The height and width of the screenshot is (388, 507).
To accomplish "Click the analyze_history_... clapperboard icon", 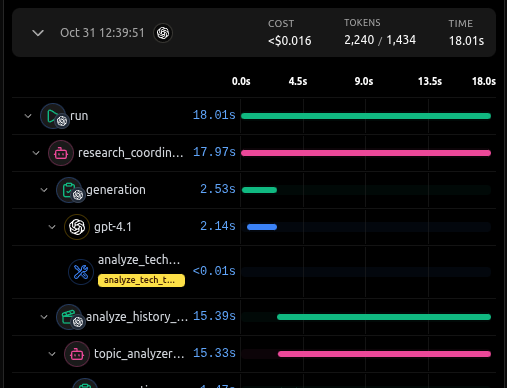I will click(69, 317).
